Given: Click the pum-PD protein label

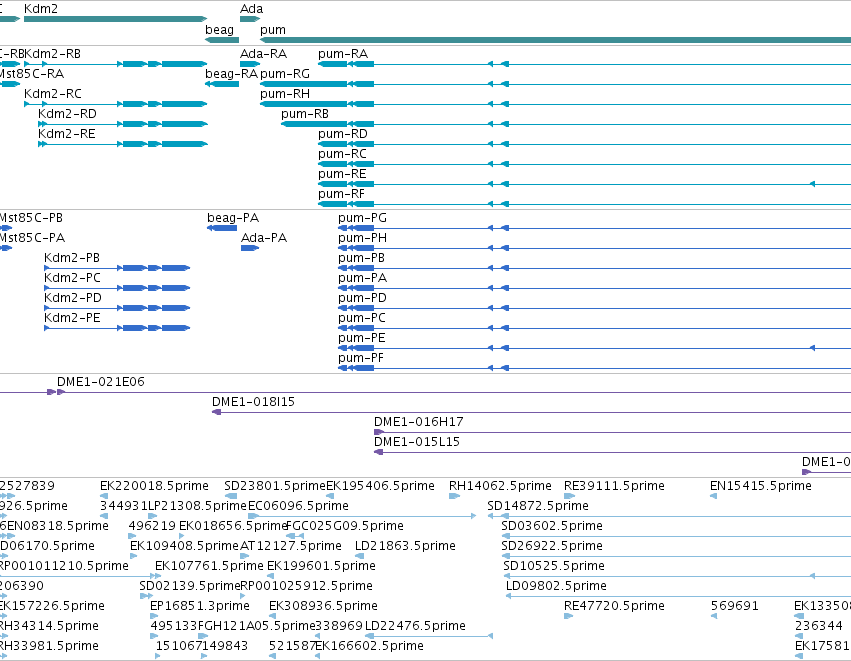Looking at the screenshot, I should tap(363, 298).
